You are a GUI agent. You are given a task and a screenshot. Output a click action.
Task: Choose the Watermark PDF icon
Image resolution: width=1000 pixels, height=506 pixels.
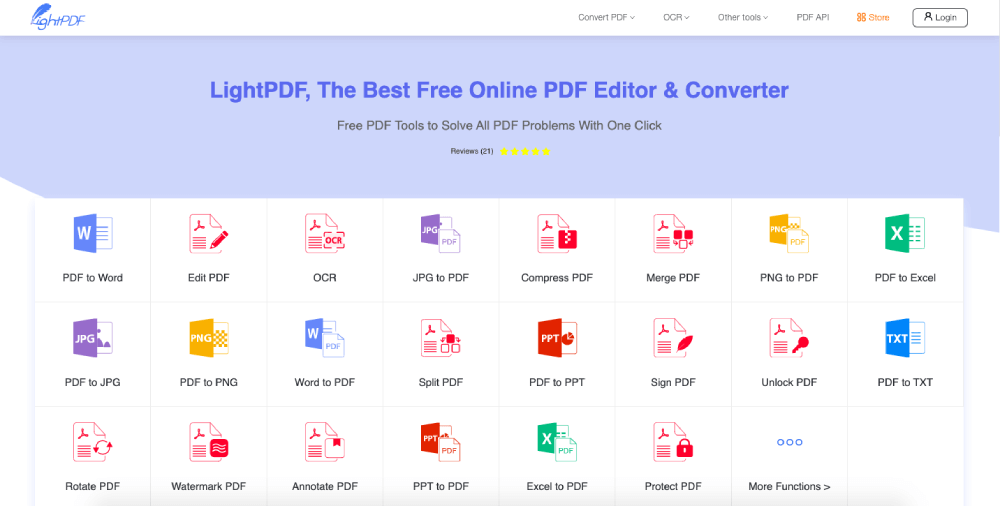[x=209, y=442]
